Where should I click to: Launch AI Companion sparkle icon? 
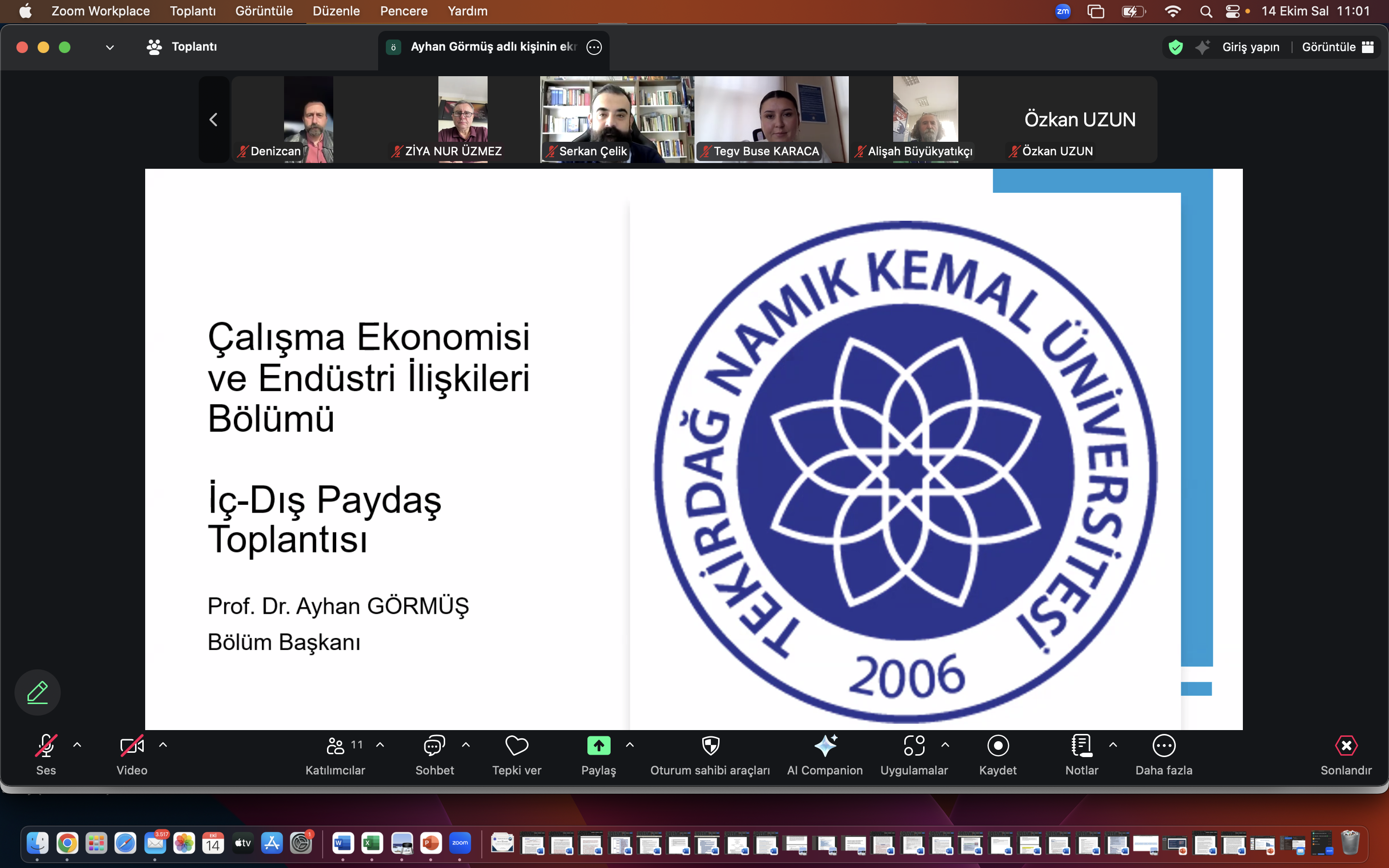pyautogui.click(x=825, y=746)
